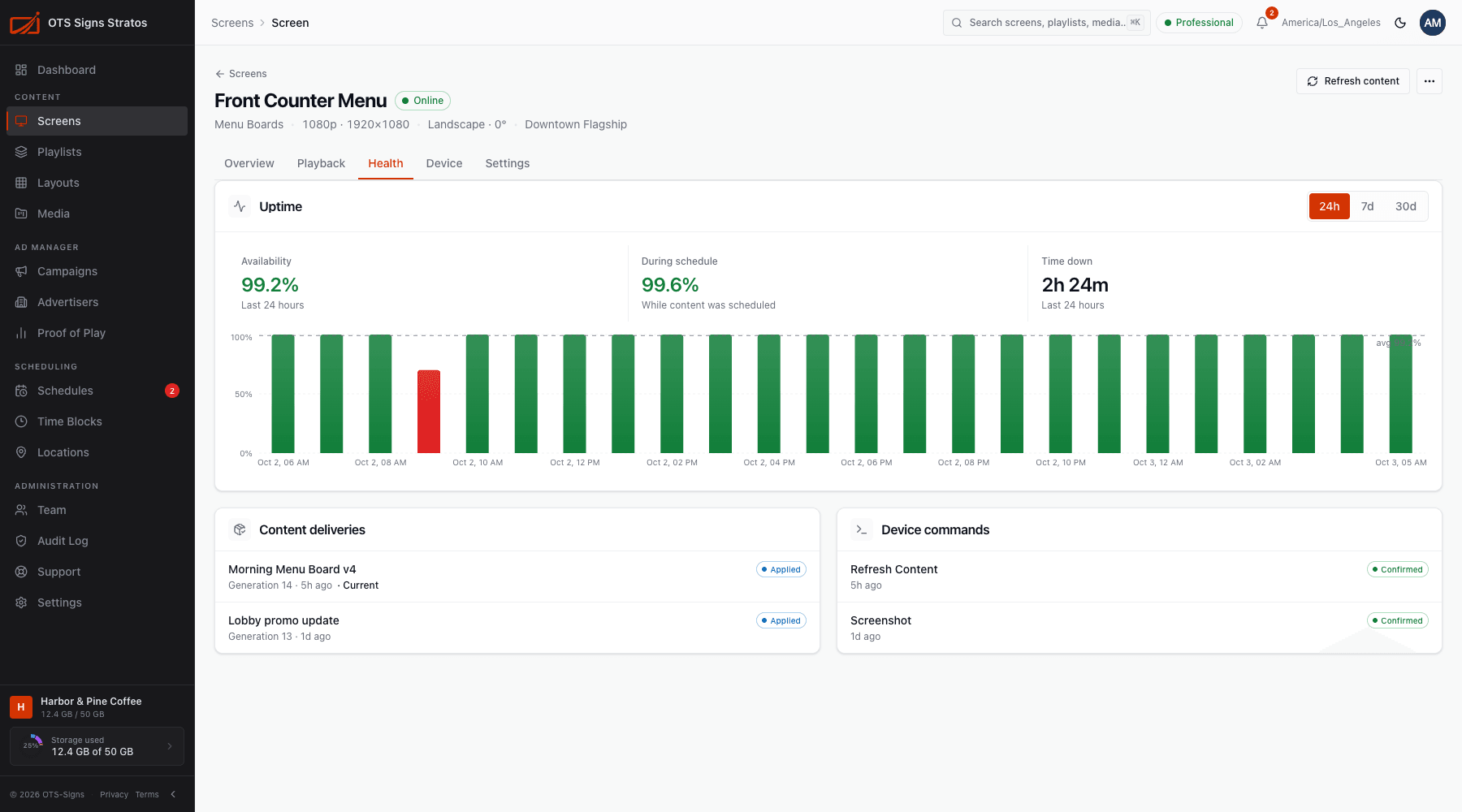Open the Dashboard icon in sidebar
Viewport: 1462px width, 812px height.
tap(21, 70)
